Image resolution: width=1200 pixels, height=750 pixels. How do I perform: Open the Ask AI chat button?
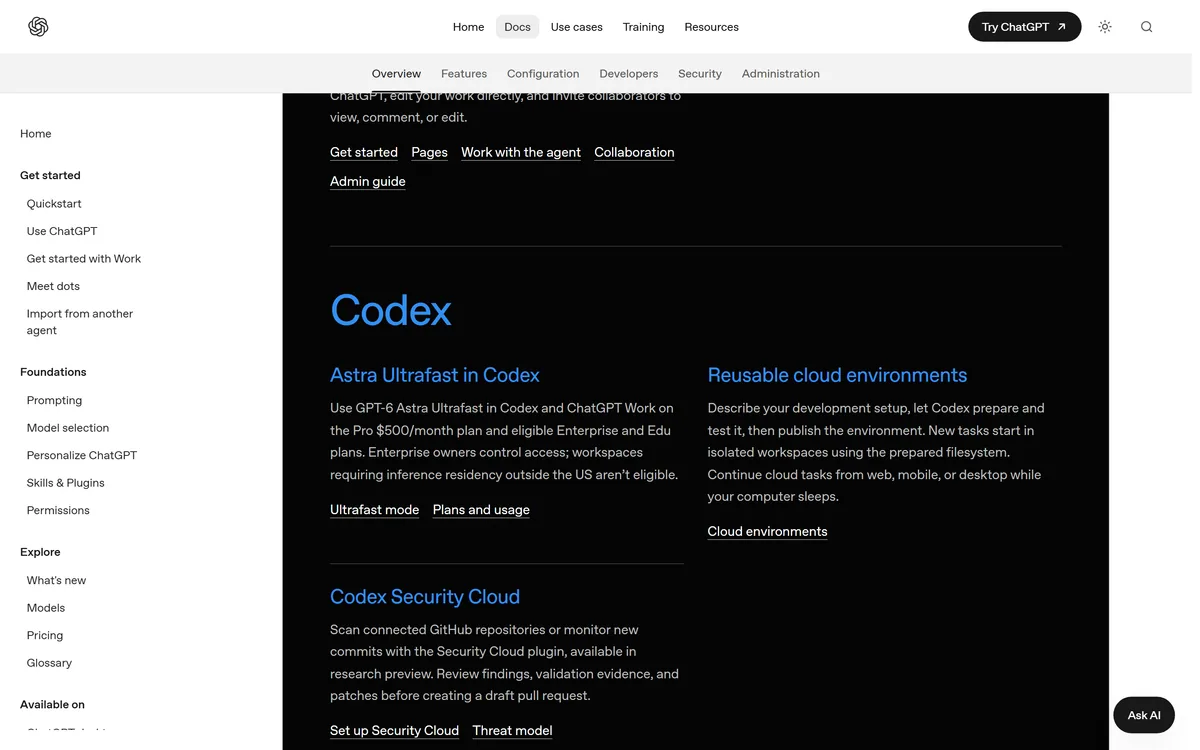1144,715
